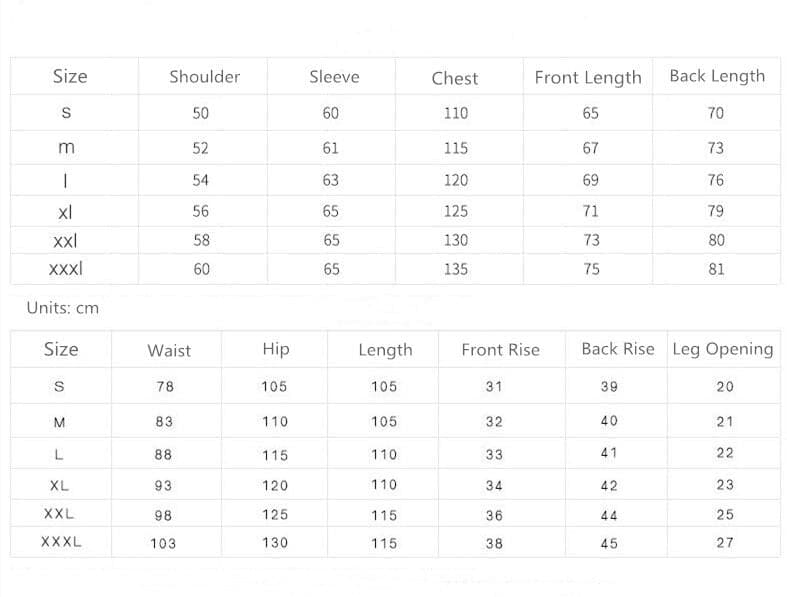Click the Sleeve column header
The image size is (787, 597).
334,77
